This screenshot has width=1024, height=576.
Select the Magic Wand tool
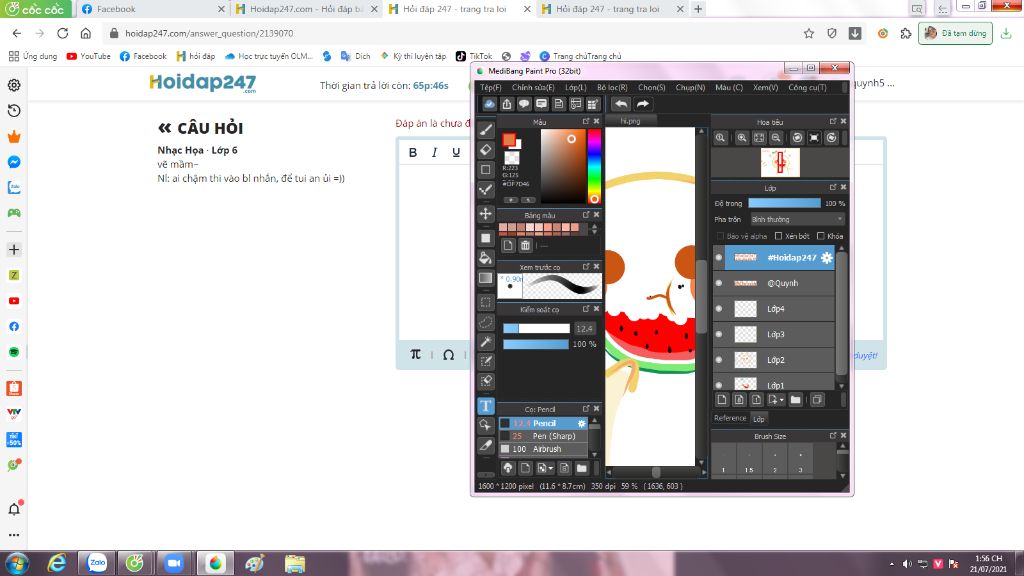(x=486, y=342)
